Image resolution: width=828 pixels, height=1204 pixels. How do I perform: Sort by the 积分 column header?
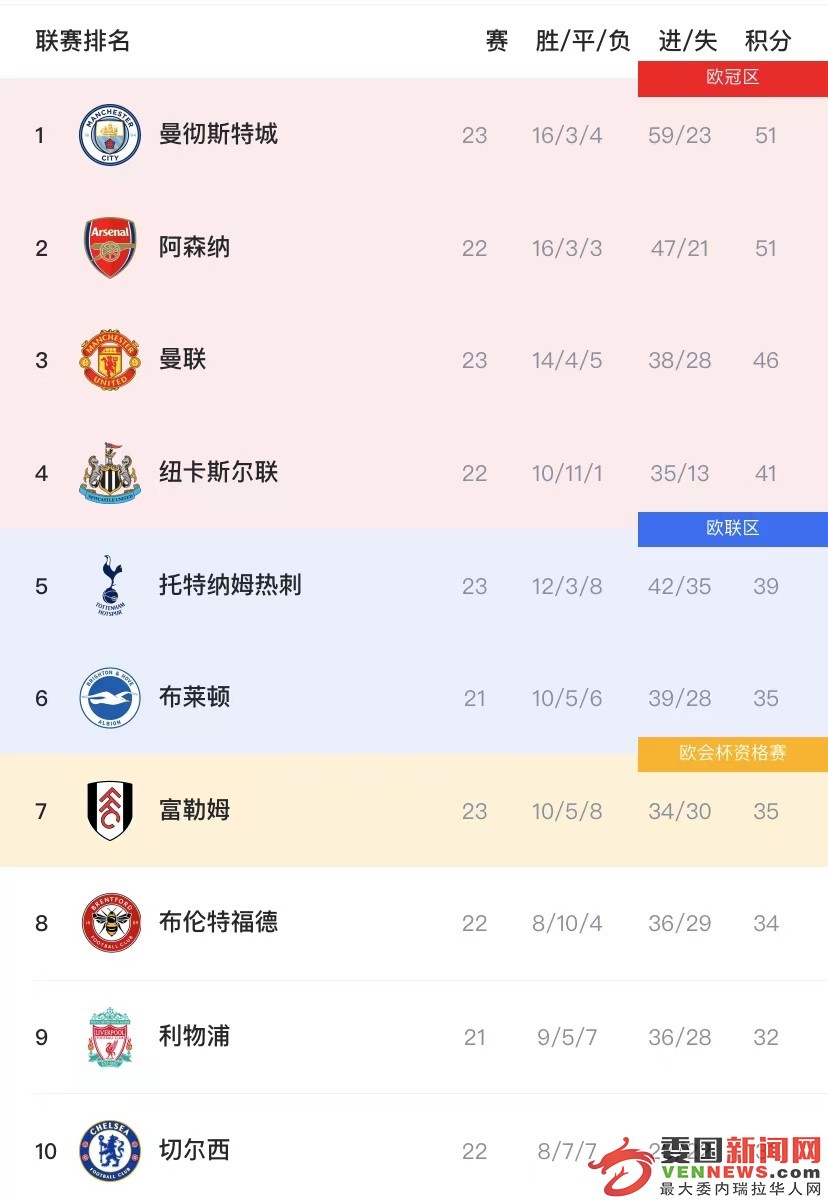768,41
